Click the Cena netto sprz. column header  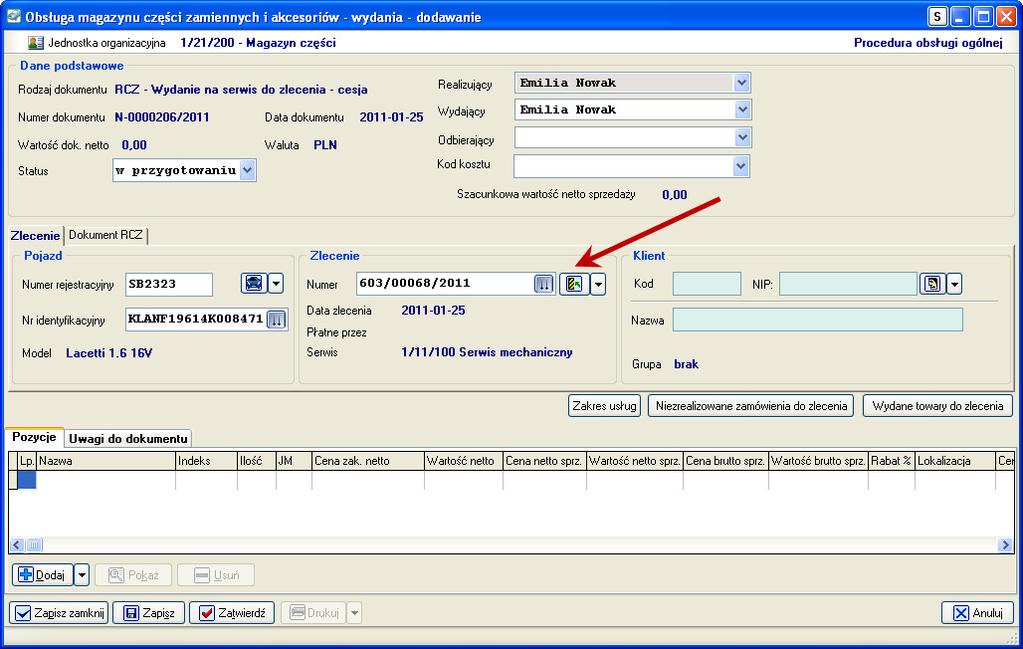544,460
